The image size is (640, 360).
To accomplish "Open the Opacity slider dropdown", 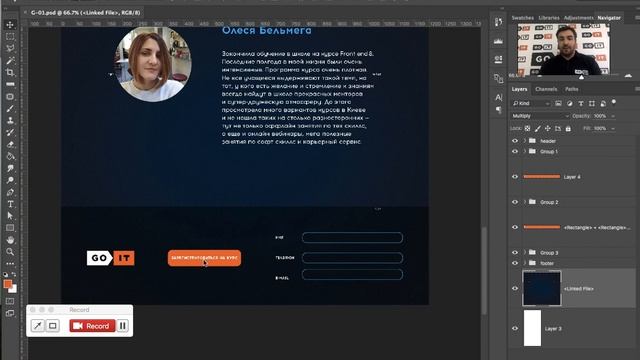I will (x=613, y=116).
